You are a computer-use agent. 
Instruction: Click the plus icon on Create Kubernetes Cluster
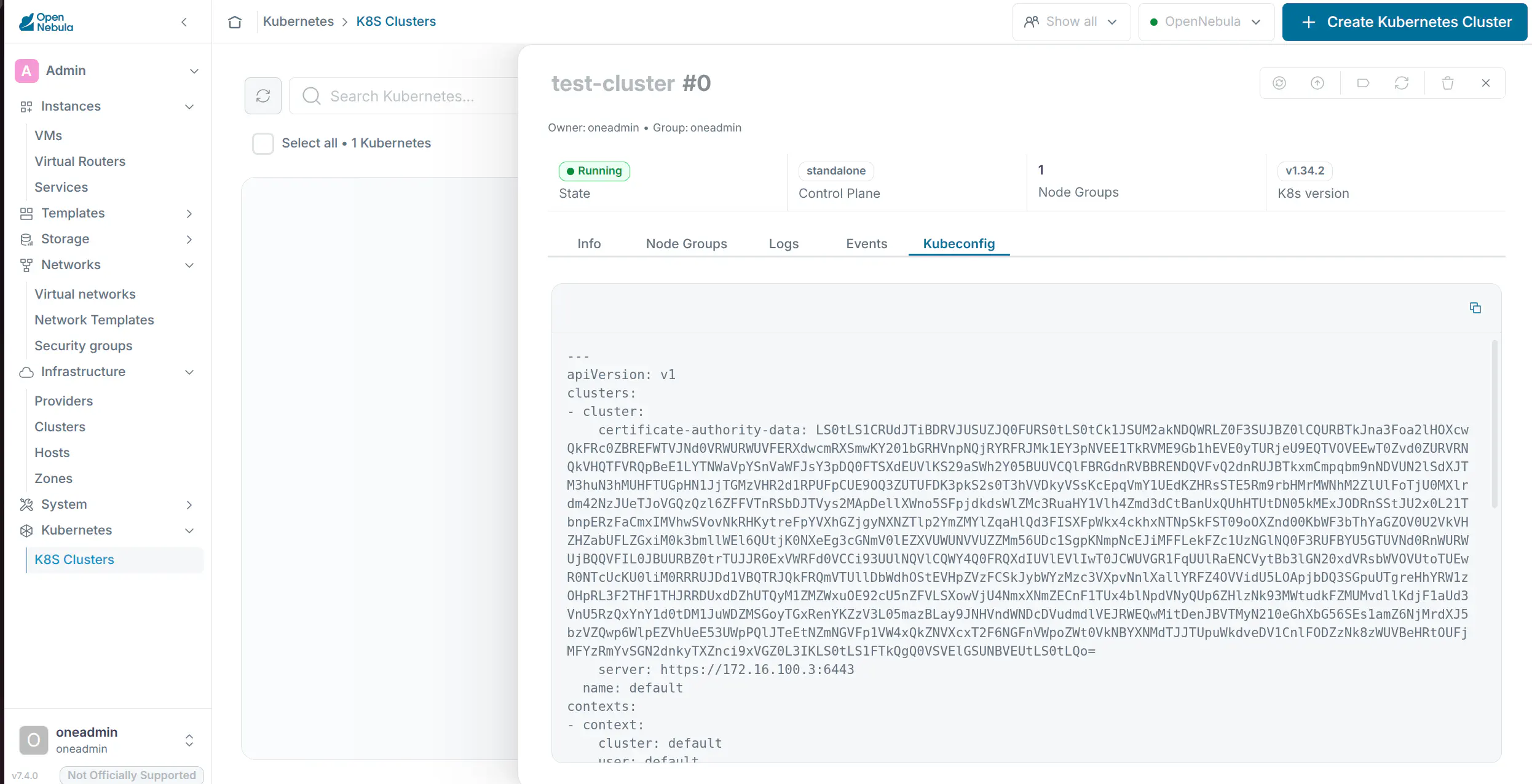point(1309,22)
